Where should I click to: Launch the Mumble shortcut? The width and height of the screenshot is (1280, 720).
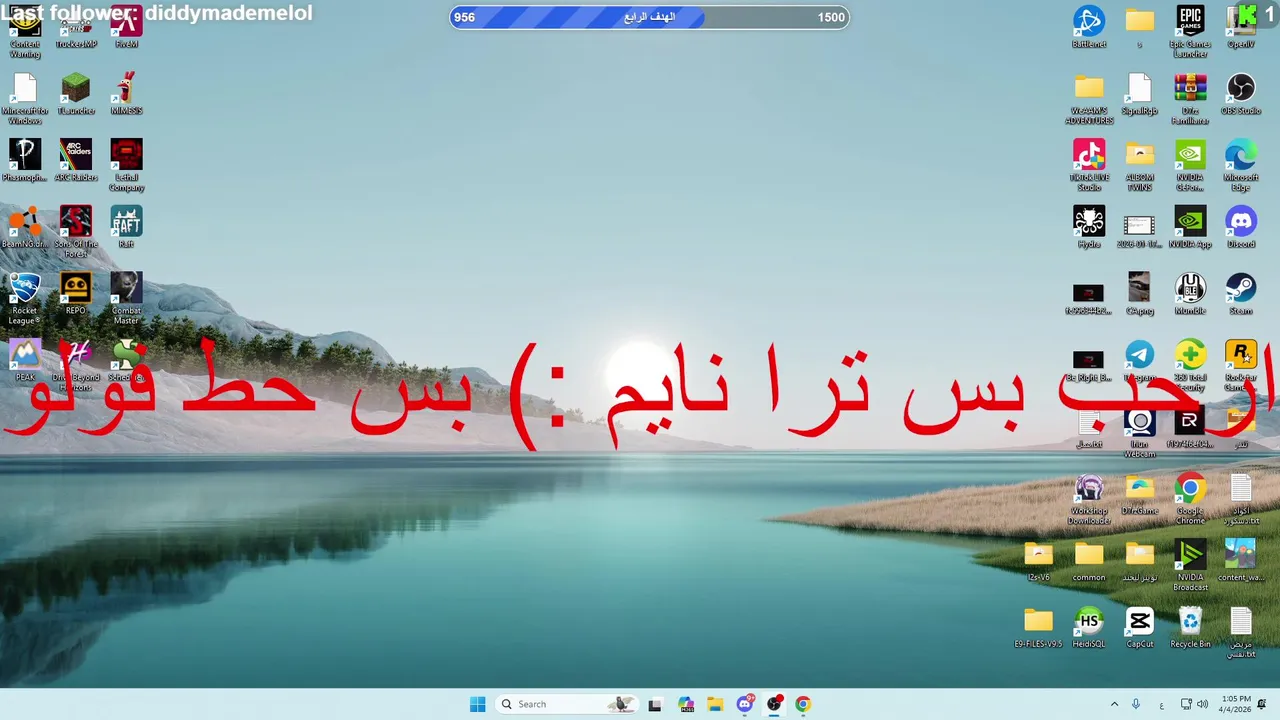1190,294
